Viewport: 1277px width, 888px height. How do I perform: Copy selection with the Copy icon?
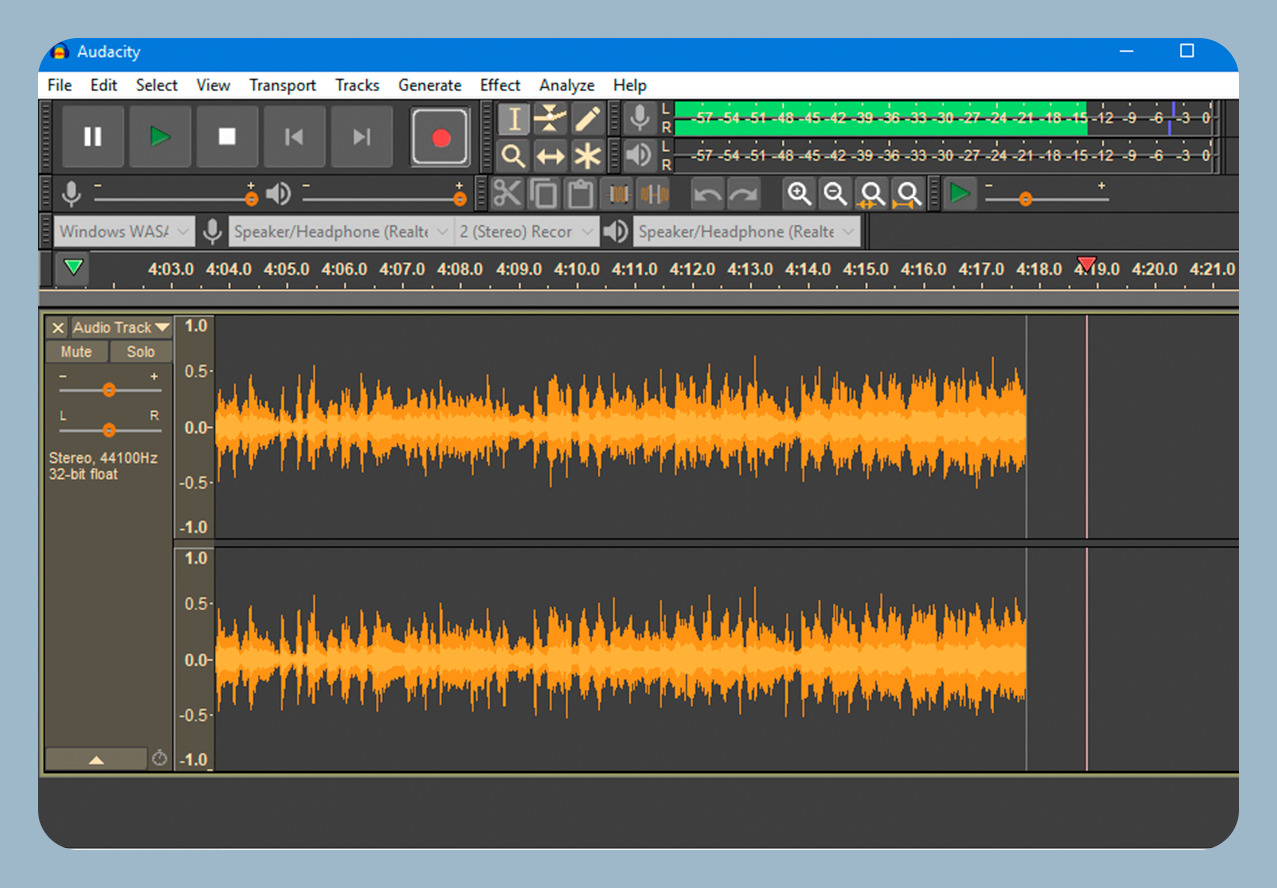click(x=544, y=193)
